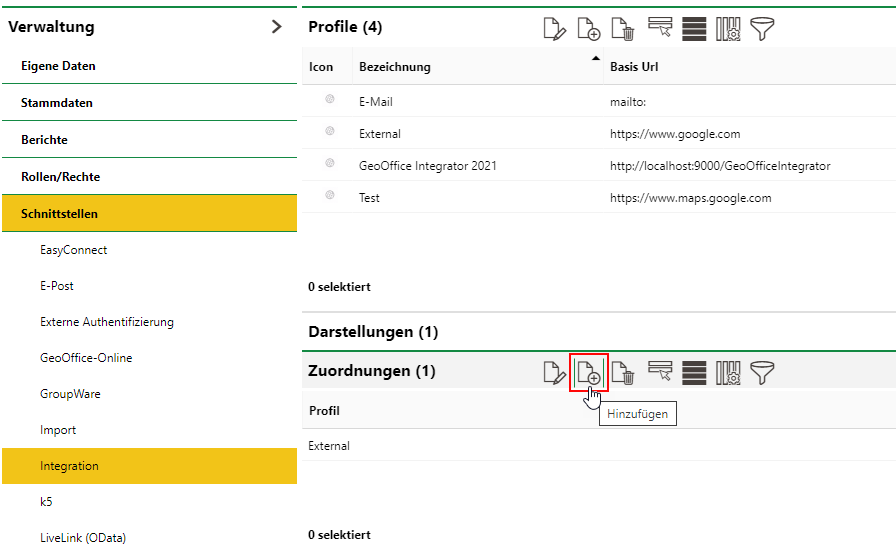Select the radio icon of the Test row
The height and width of the screenshot is (552, 896).
coord(329,196)
